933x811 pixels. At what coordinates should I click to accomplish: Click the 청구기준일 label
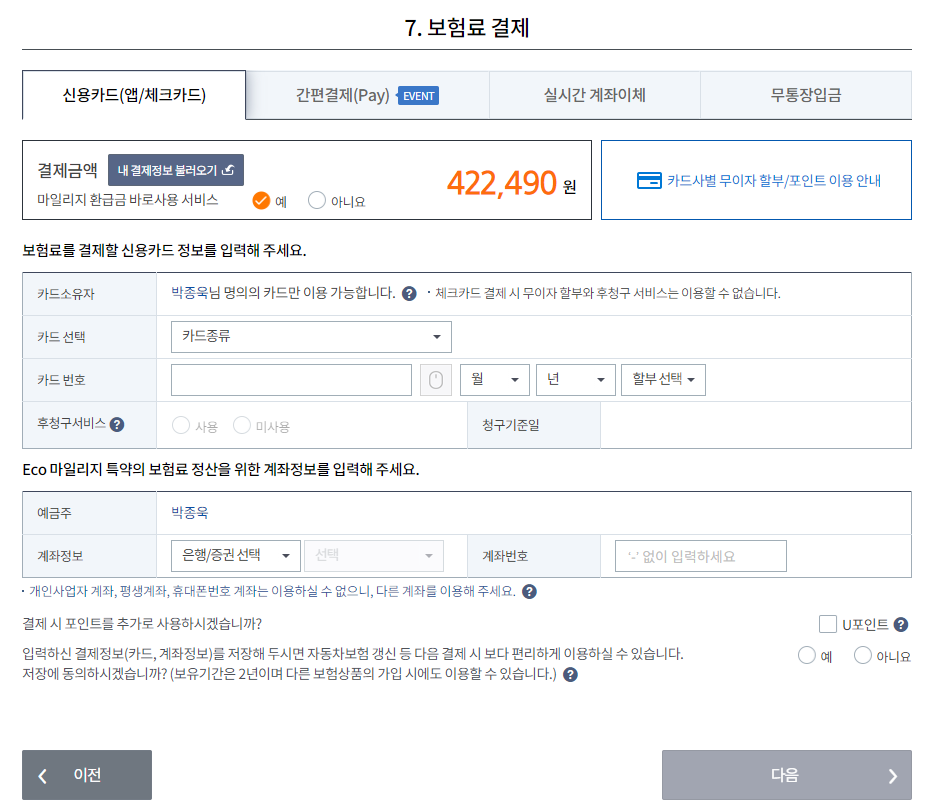click(511, 425)
